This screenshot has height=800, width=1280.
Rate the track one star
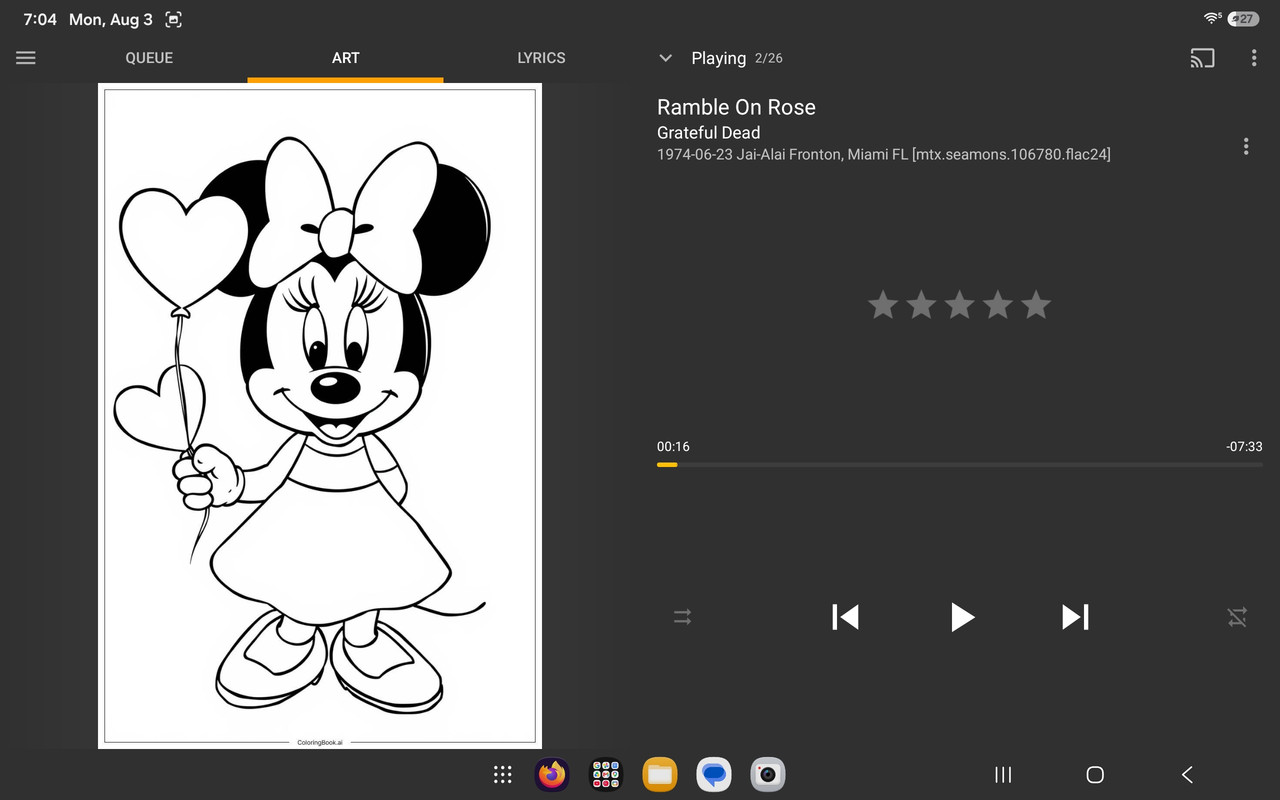pyautogui.click(x=883, y=305)
